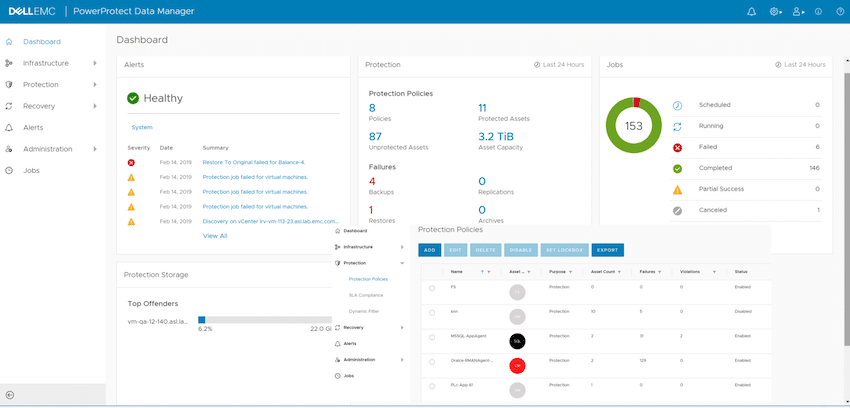Click the red error icon for Restore alert

click(x=131, y=162)
